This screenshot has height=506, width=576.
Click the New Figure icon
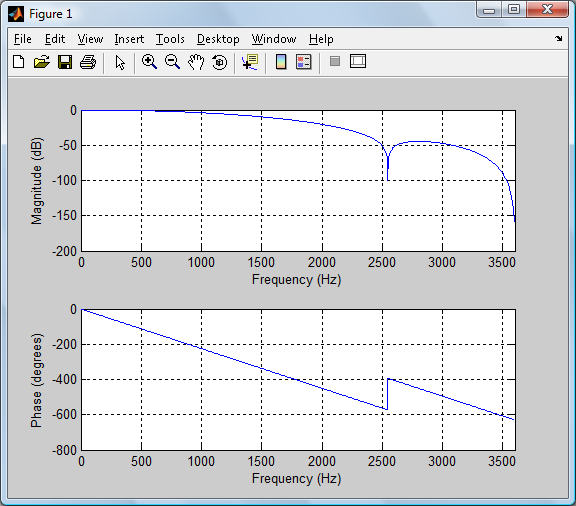[x=19, y=62]
